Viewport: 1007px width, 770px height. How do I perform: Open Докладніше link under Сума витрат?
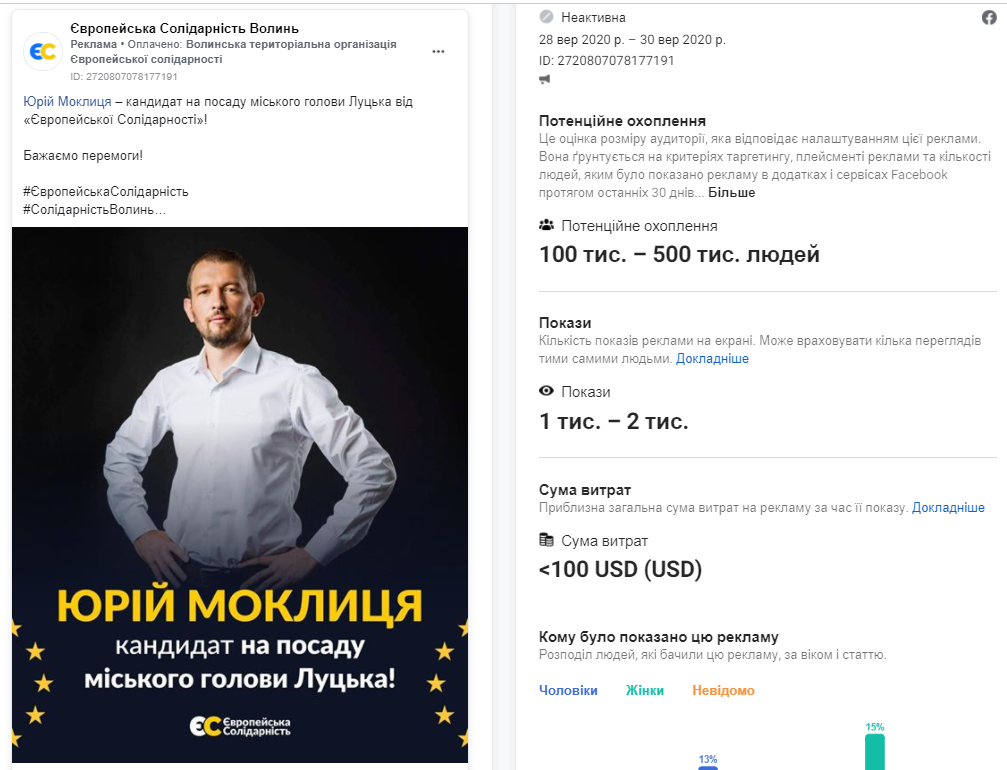click(x=948, y=508)
